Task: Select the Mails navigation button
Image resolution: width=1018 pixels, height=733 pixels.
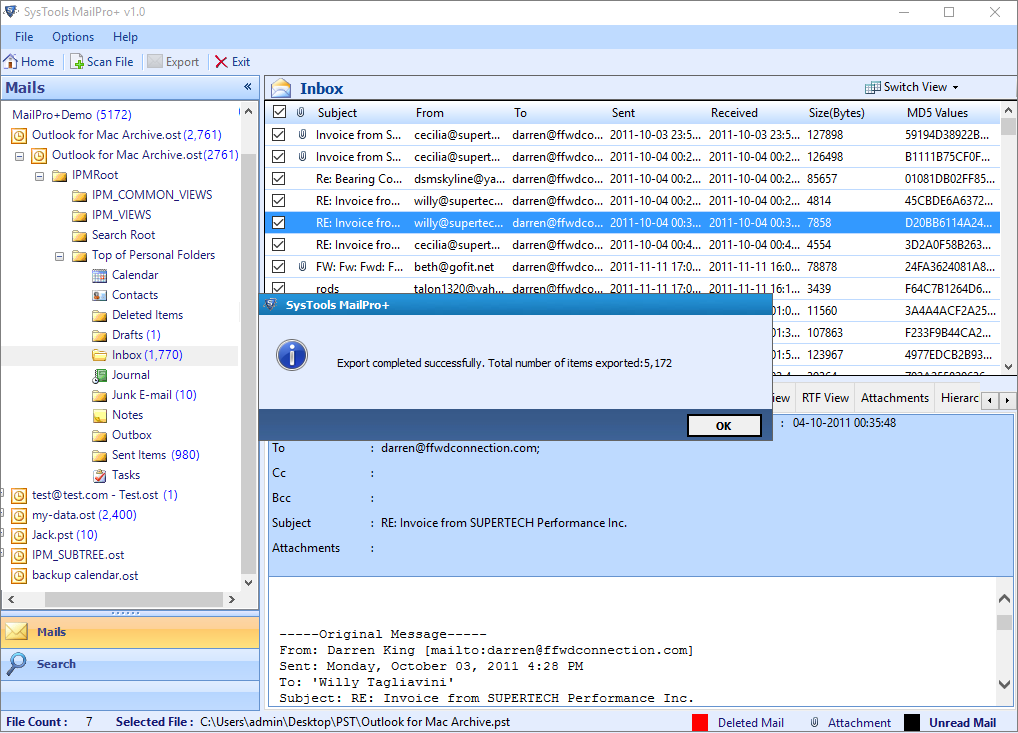Action: click(130, 632)
